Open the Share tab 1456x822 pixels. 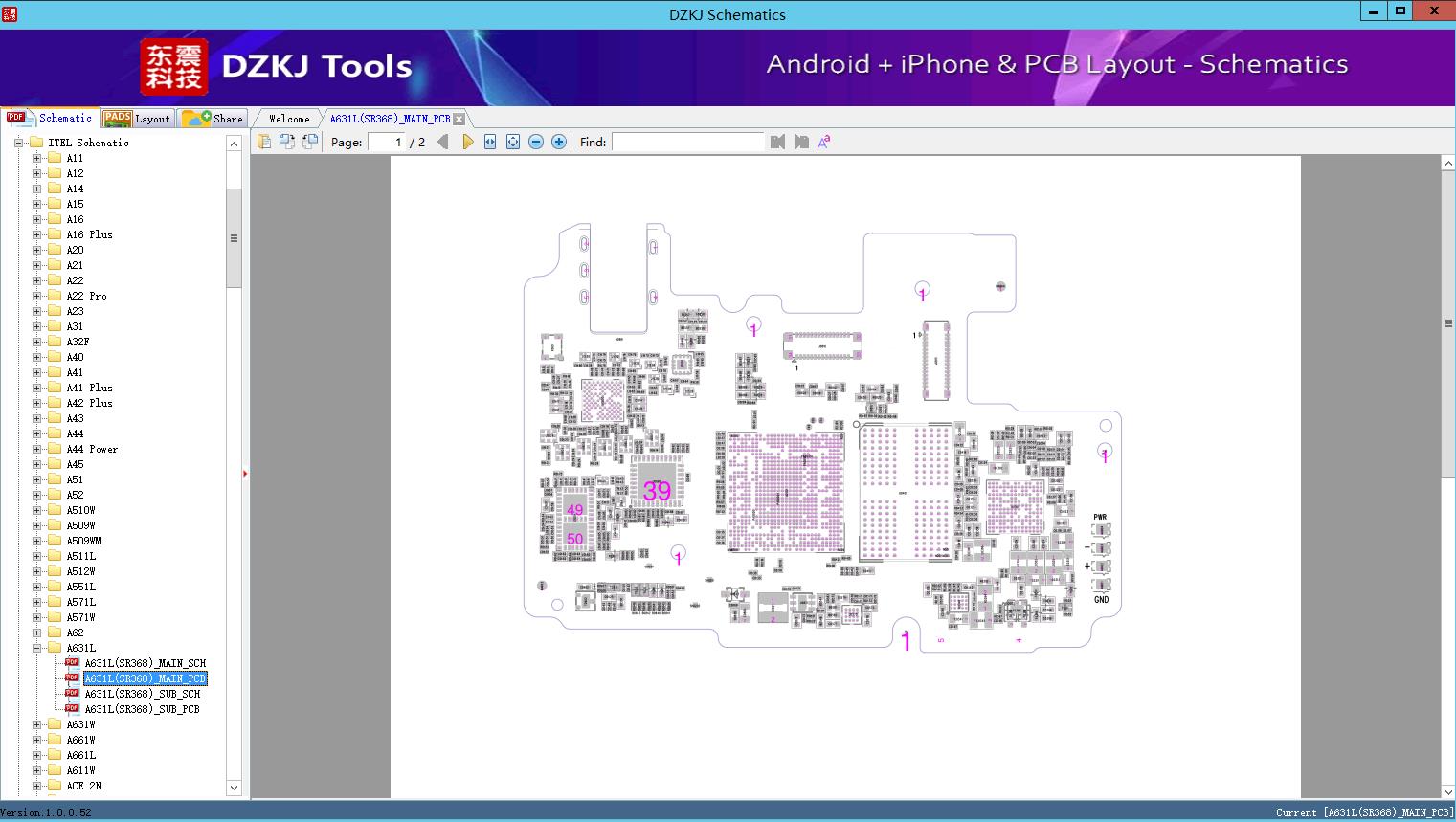(213, 118)
